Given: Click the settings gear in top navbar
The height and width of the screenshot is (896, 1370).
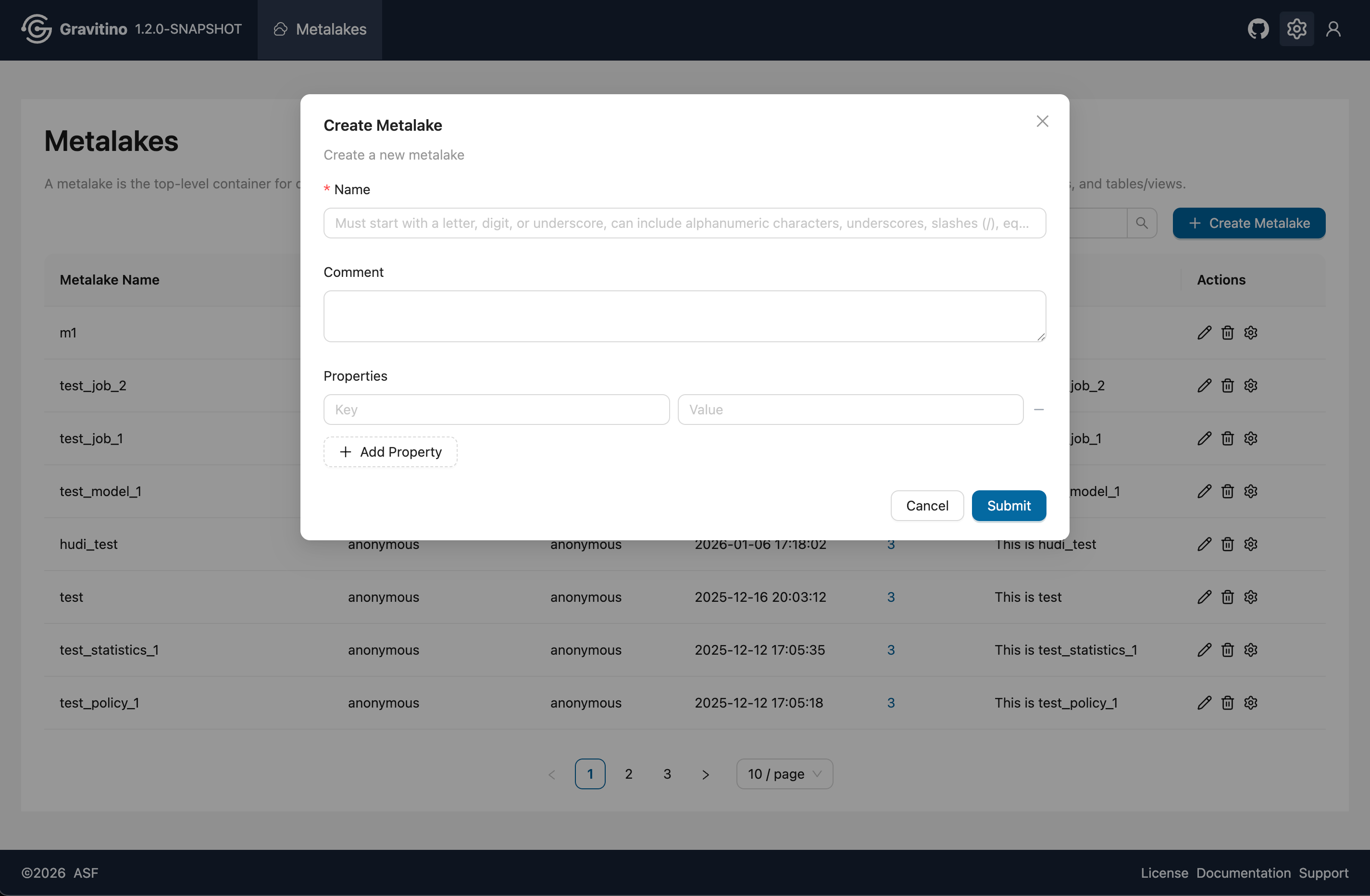Looking at the screenshot, I should 1296,29.
